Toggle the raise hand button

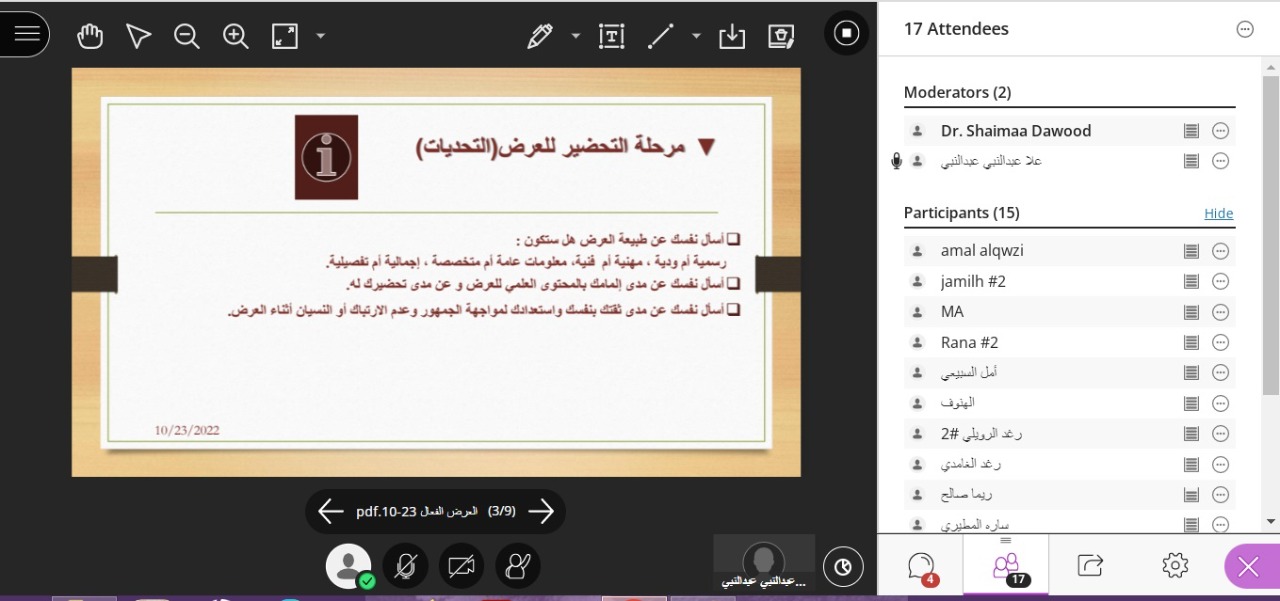pyautogui.click(x=517, y=566)
